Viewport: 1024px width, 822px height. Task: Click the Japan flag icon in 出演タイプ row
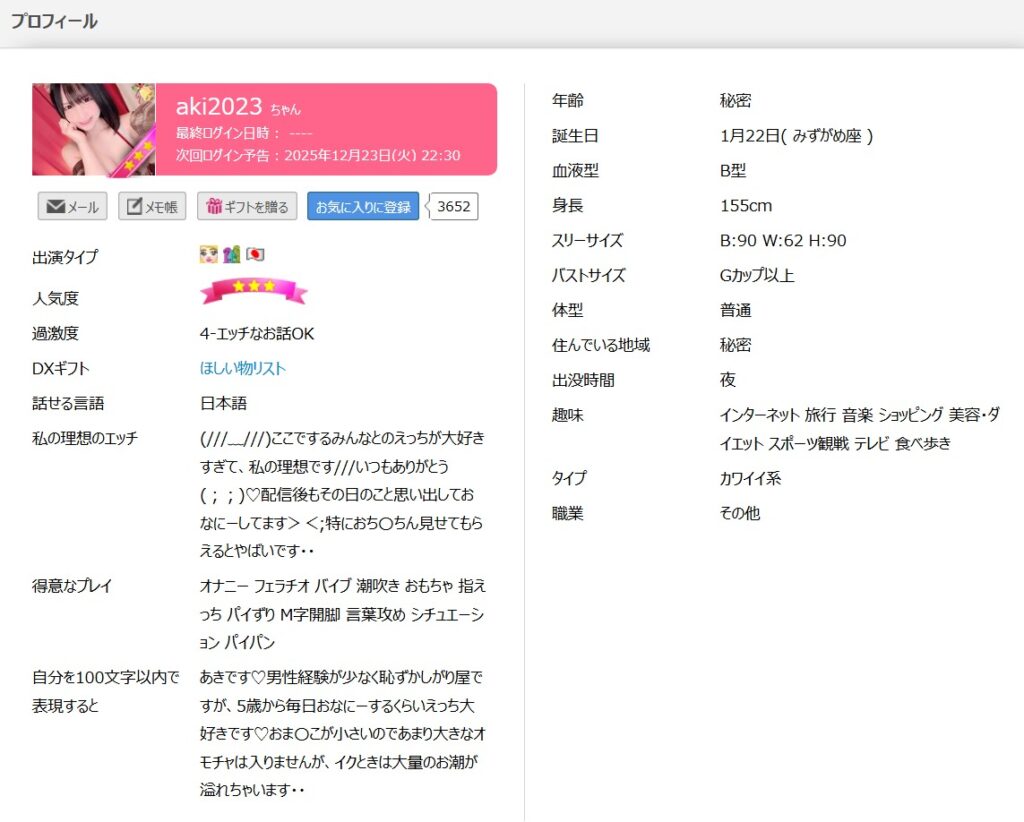point(255,255)
